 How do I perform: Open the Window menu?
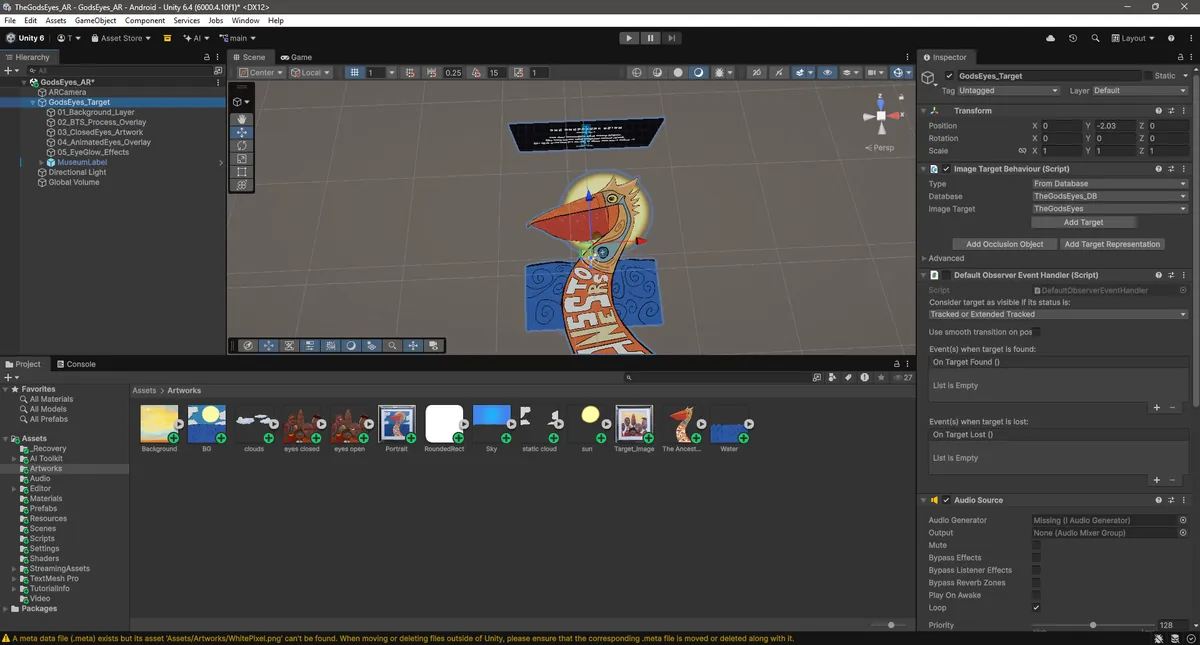tap(245, 20)
